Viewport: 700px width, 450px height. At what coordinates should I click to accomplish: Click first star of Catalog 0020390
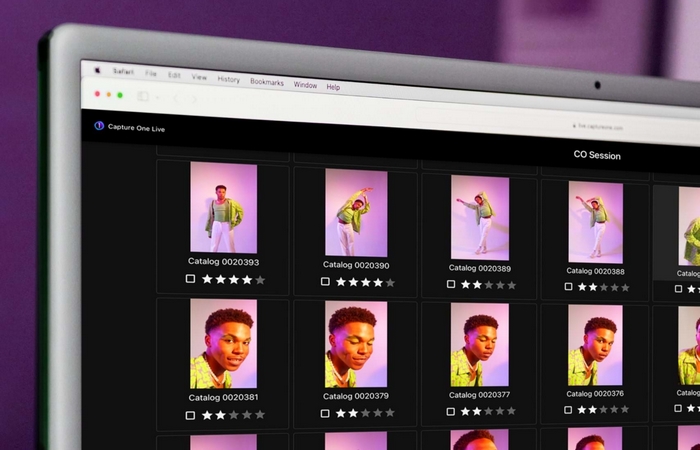click(341, 282)
